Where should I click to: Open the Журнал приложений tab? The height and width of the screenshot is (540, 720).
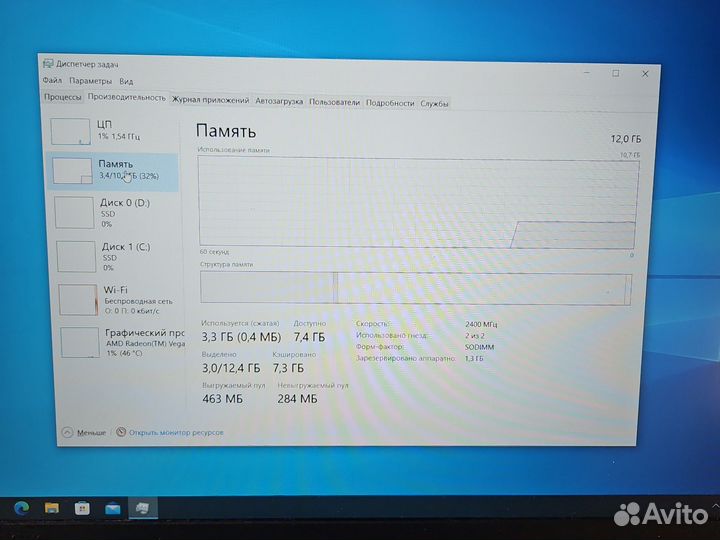point(210,100)
